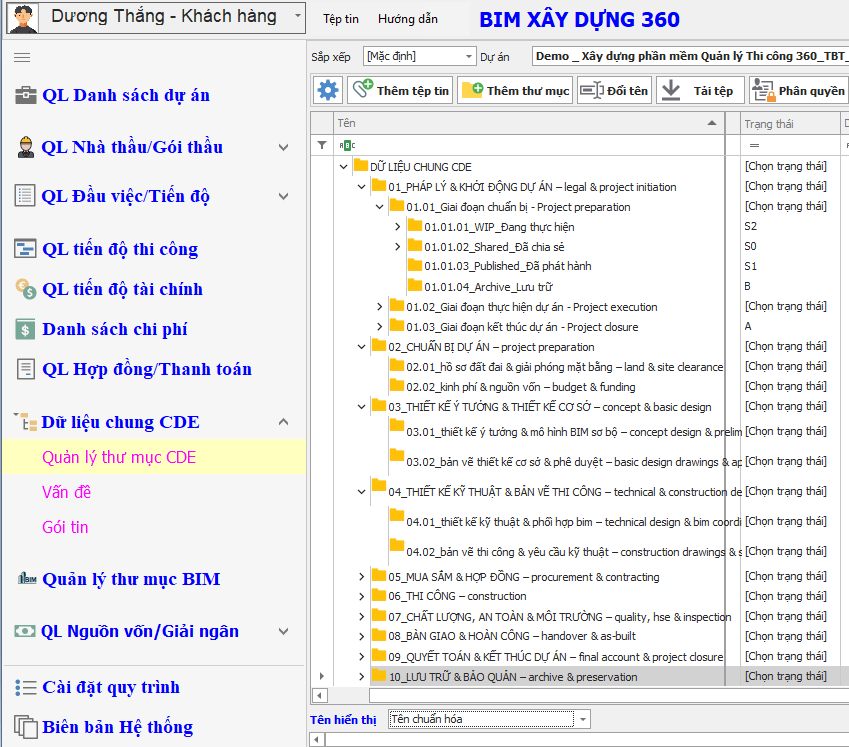Click the Quản lý thư mục BIM icon

pyautogui.click(x=25, y=579)
